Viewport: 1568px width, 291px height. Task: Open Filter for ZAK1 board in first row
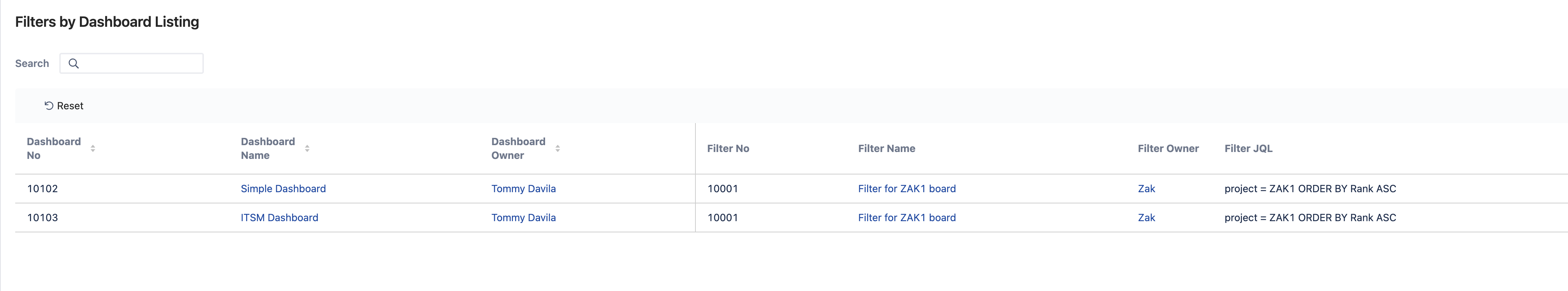[x=907, y=189]
